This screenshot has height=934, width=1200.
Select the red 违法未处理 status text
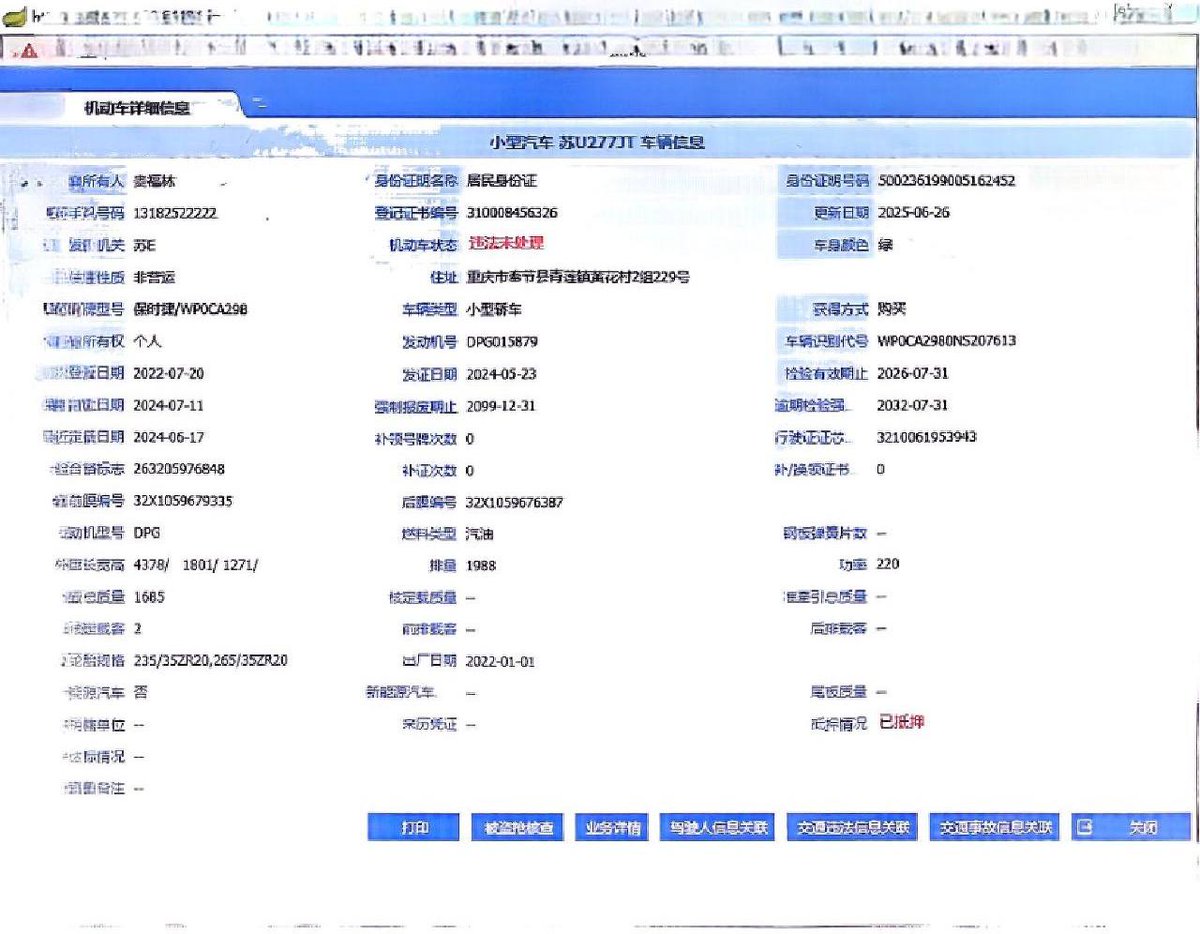click(505, 244)
